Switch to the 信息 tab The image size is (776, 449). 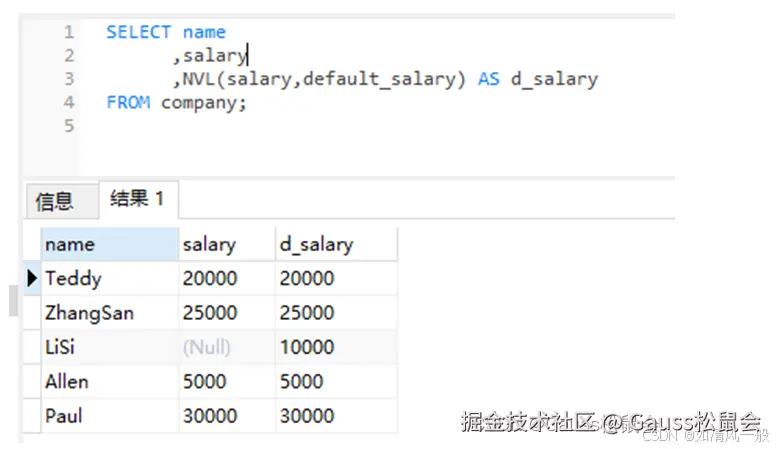(61, 201)
